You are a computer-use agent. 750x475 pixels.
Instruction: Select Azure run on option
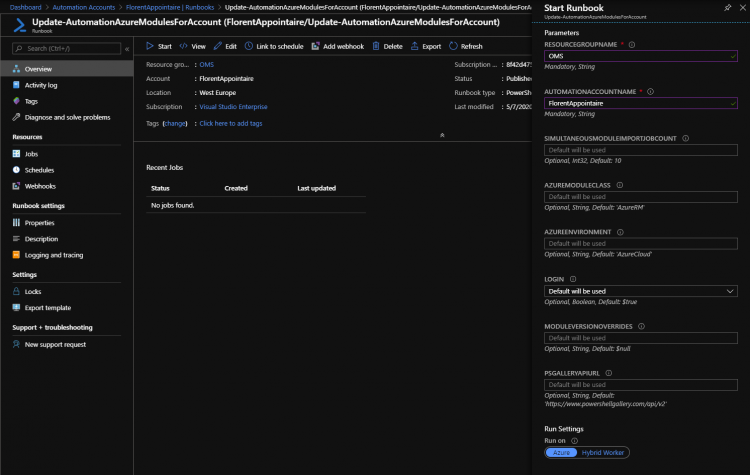point(561,453)
